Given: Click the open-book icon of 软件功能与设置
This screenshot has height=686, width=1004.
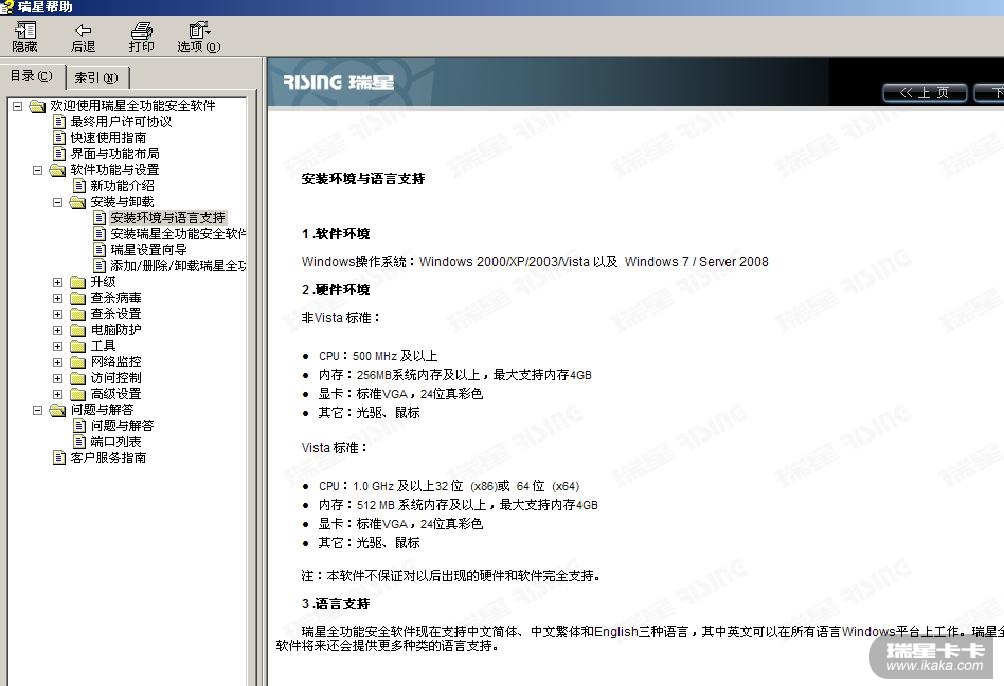Looking at the screenshot, I should pyautogui.click(x=58, y=170).
